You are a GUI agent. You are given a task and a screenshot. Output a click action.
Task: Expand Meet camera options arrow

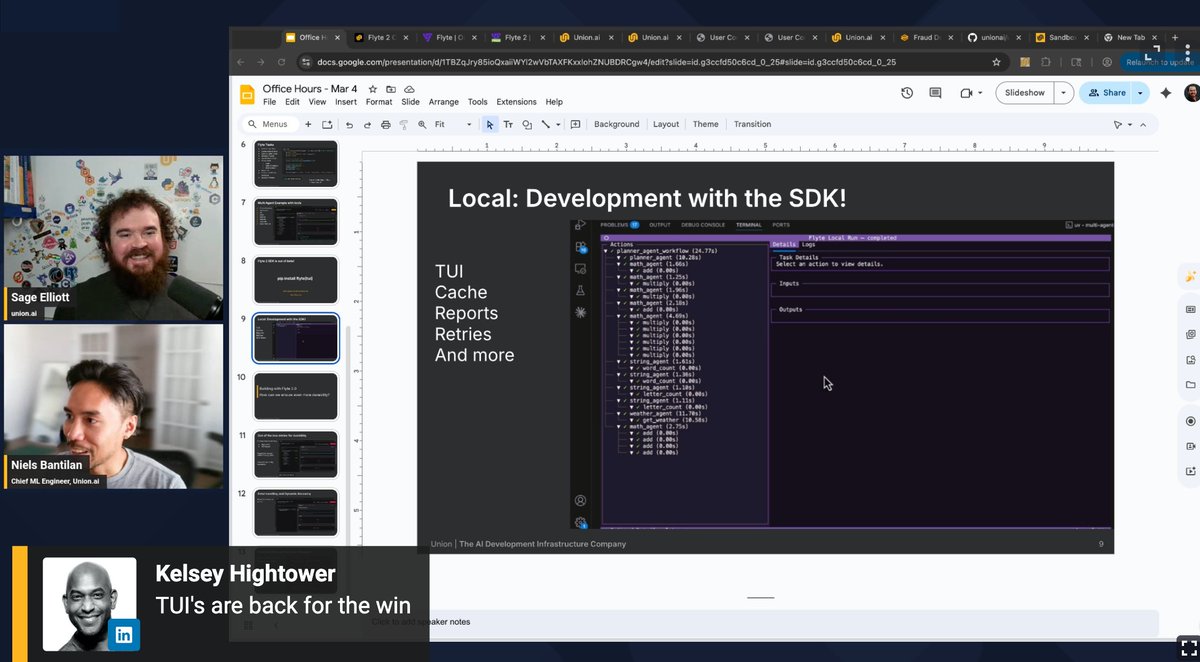coord(980,93)
